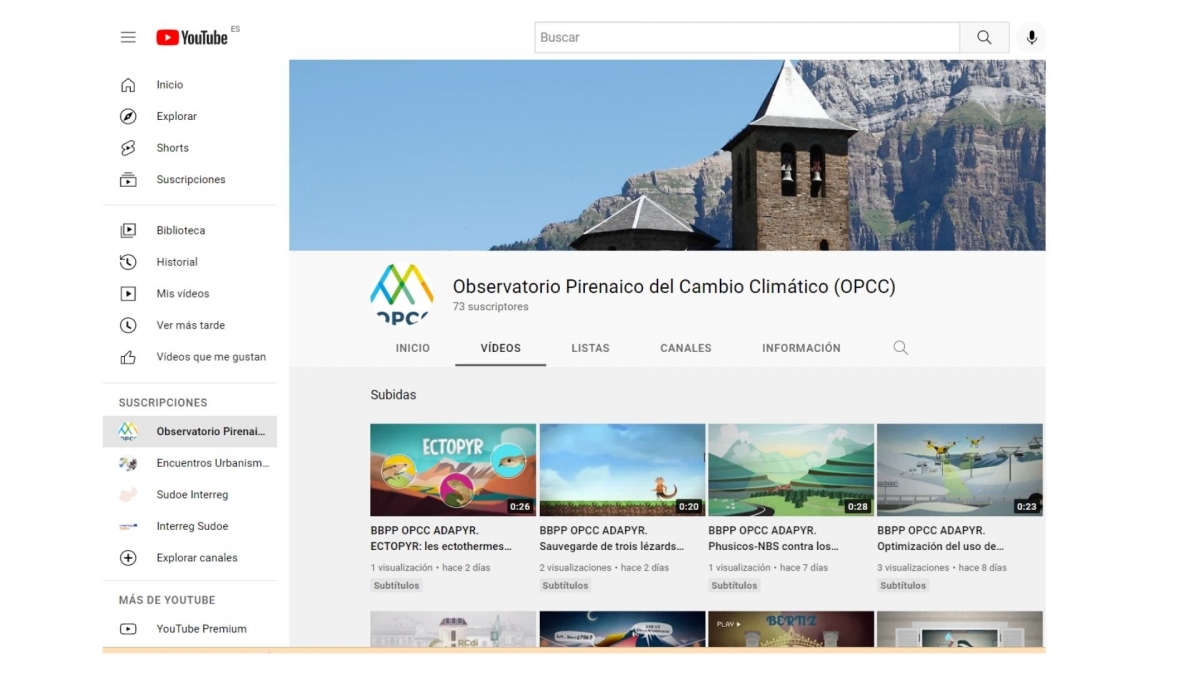Open Explorar label in sidebar

176,116
